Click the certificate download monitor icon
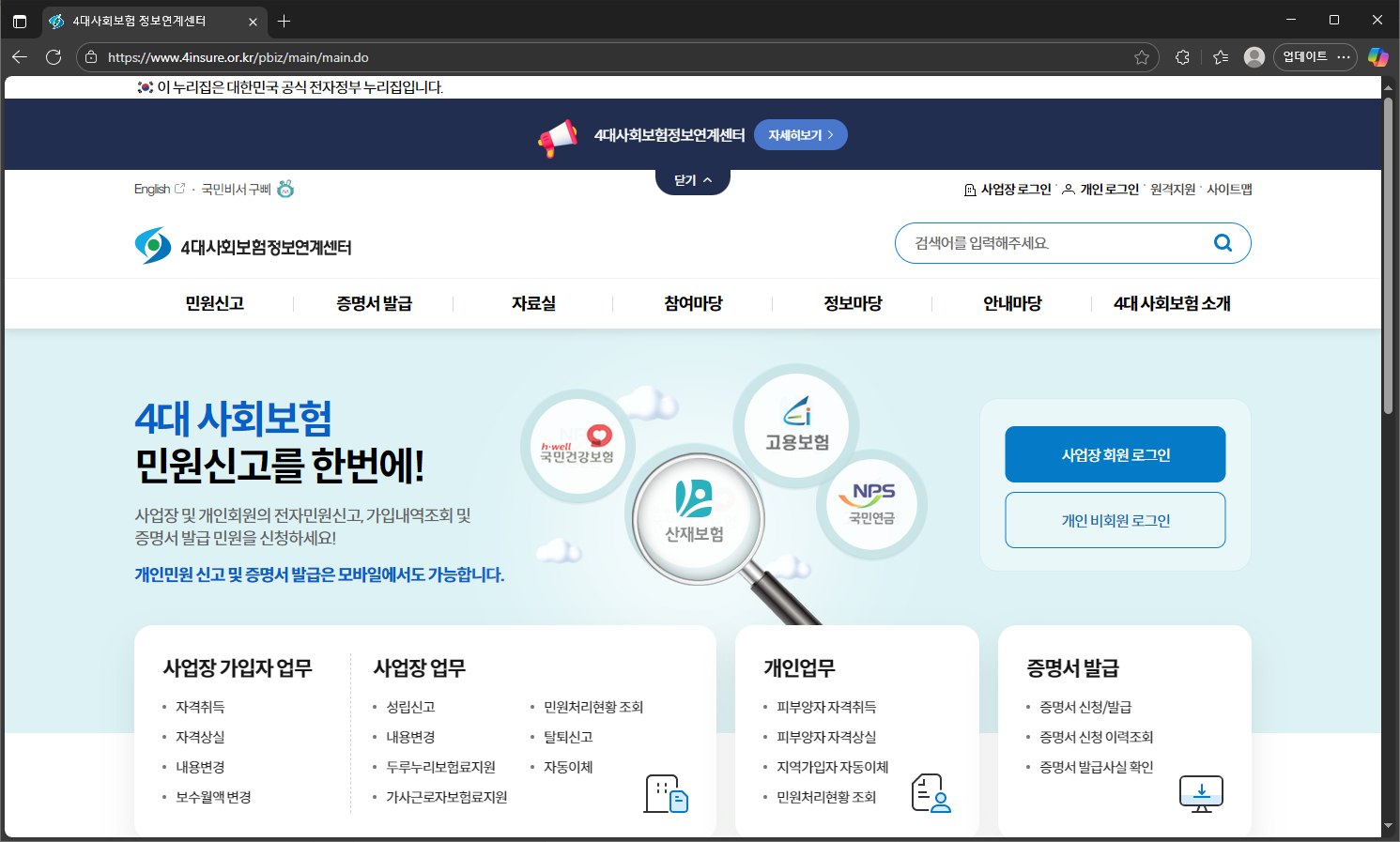Screen dimensions: 1400x842 tap(1201, 793)
